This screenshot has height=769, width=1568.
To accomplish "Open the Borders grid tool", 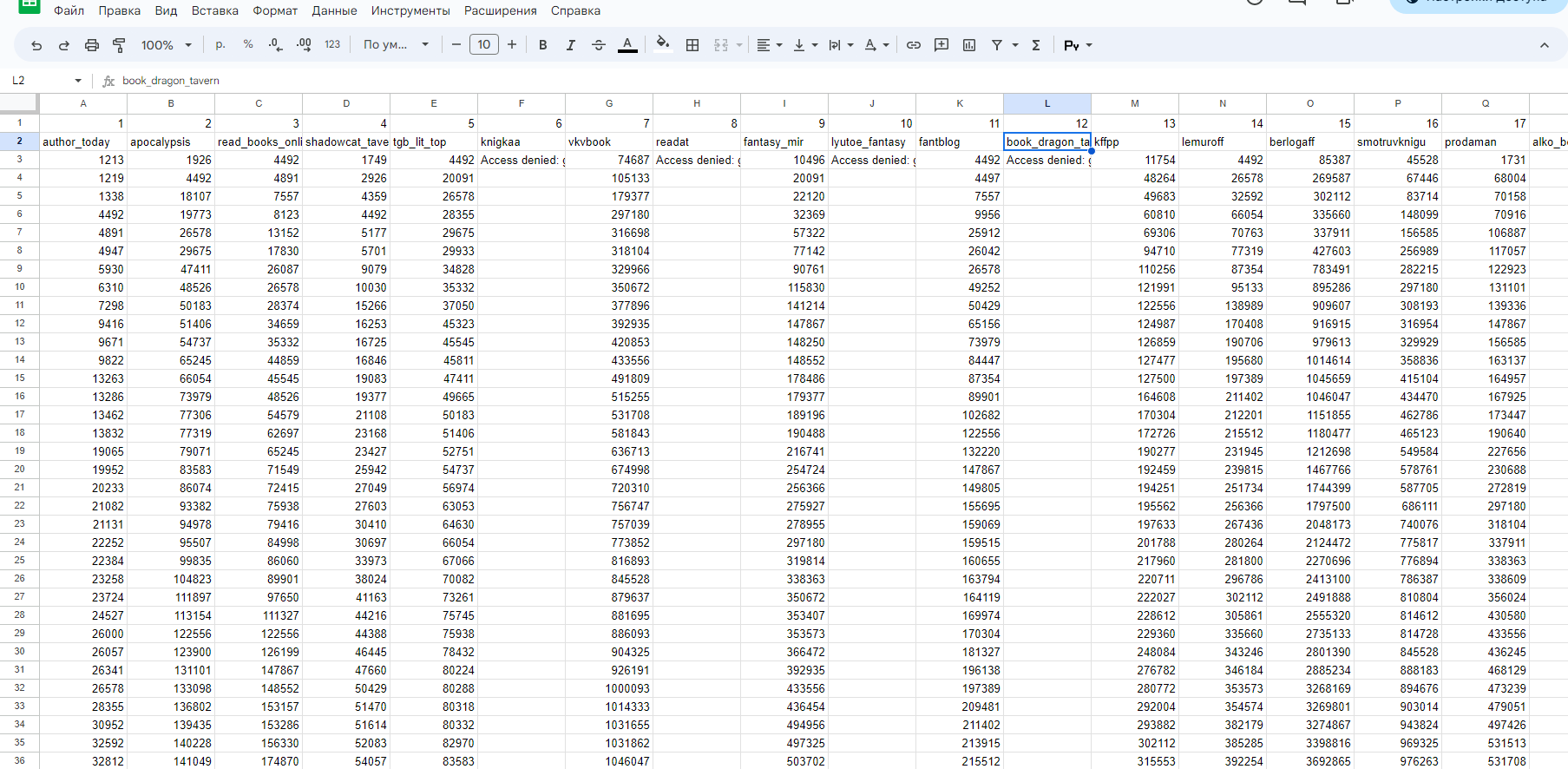I will (692, 45).
